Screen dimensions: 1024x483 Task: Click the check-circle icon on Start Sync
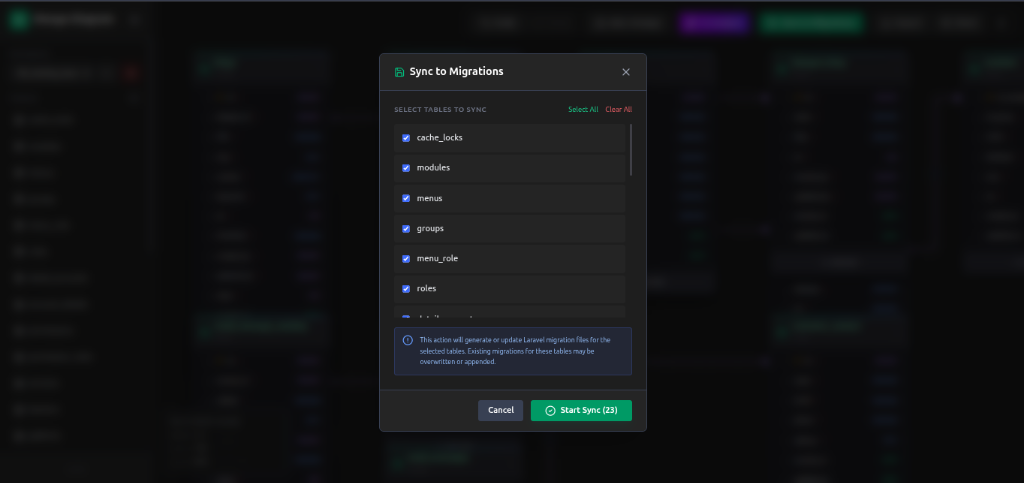[550, 410]
